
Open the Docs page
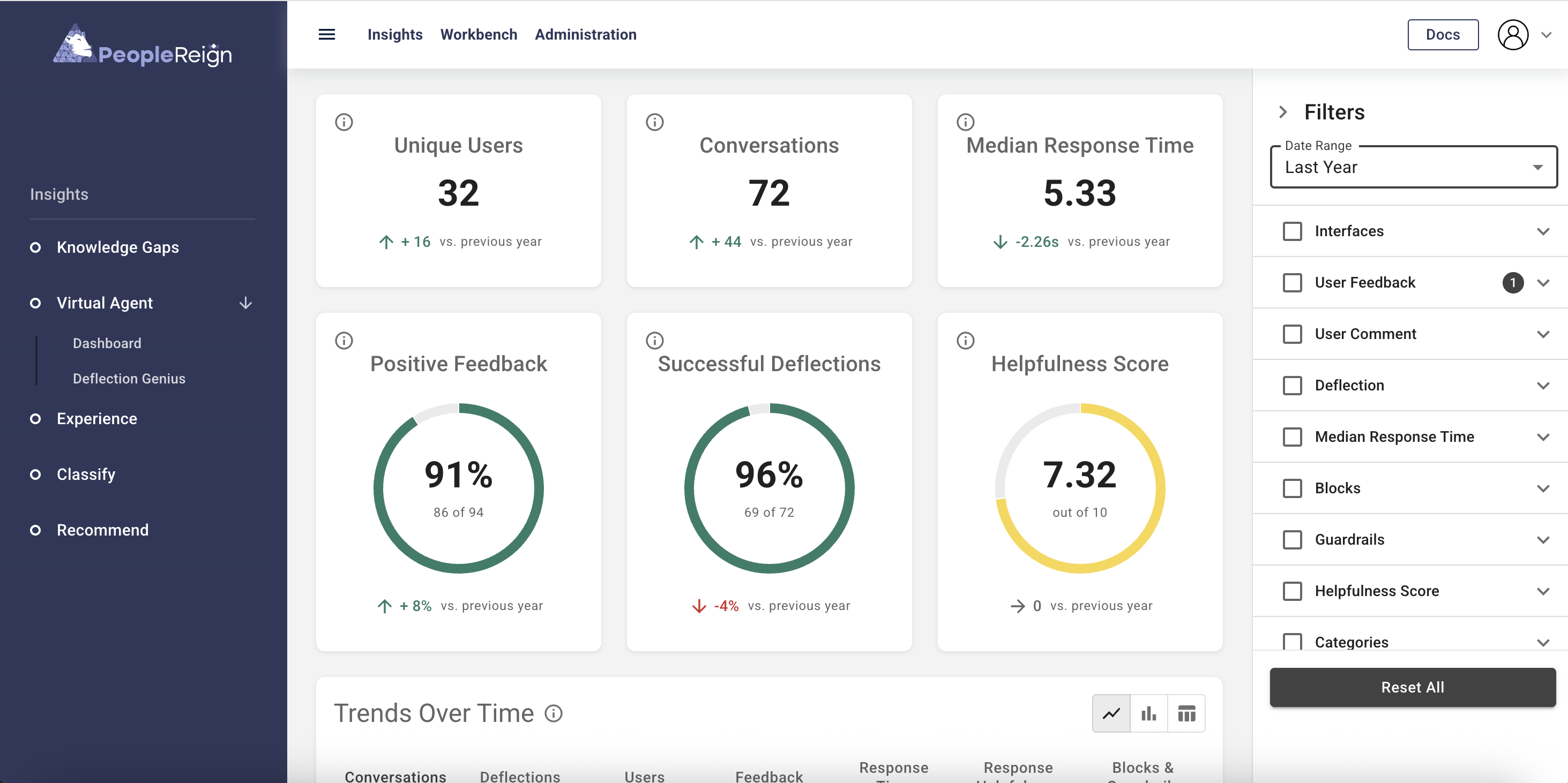pyautogui.click(x=1443, y=35)
